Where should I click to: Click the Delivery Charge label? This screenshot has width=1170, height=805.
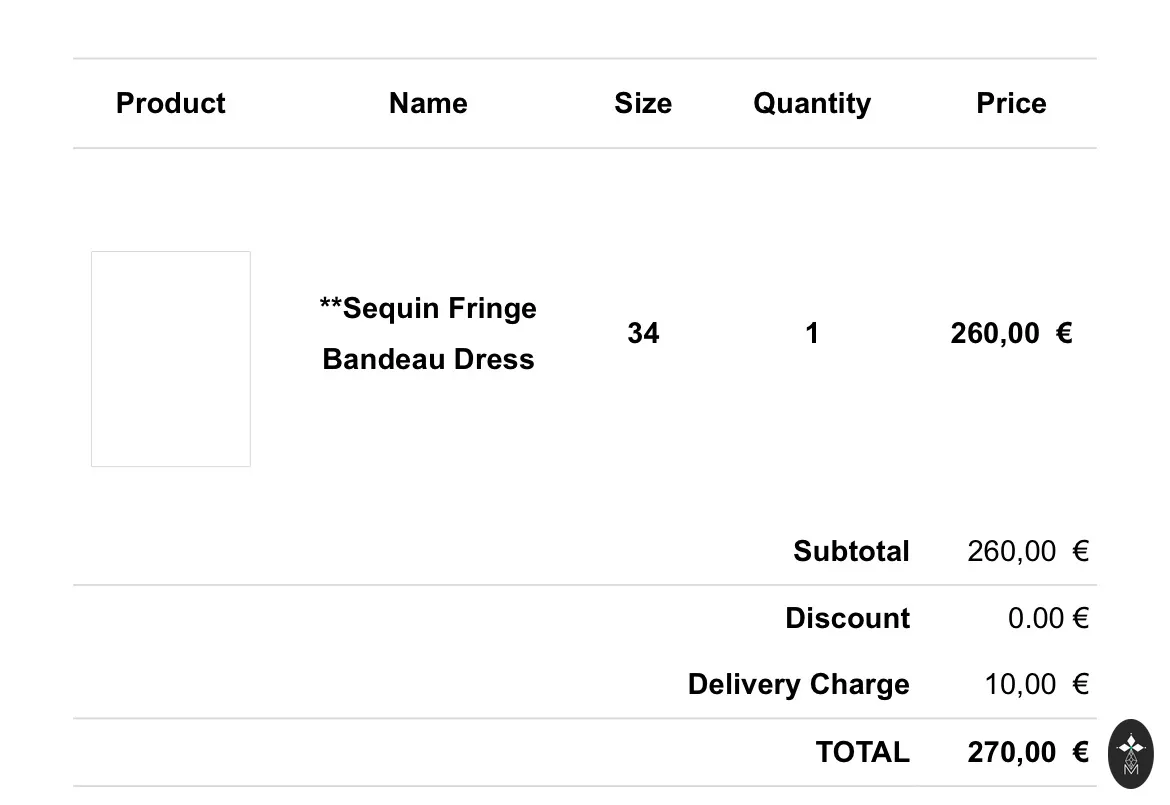(x=798, y=685)
